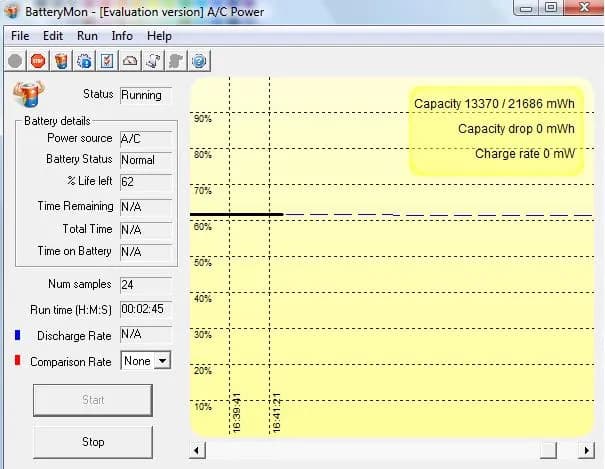Screen dimensions: 605x469
Task: Click the gauge meter toolbar icon
Action: tap(130, 61)
